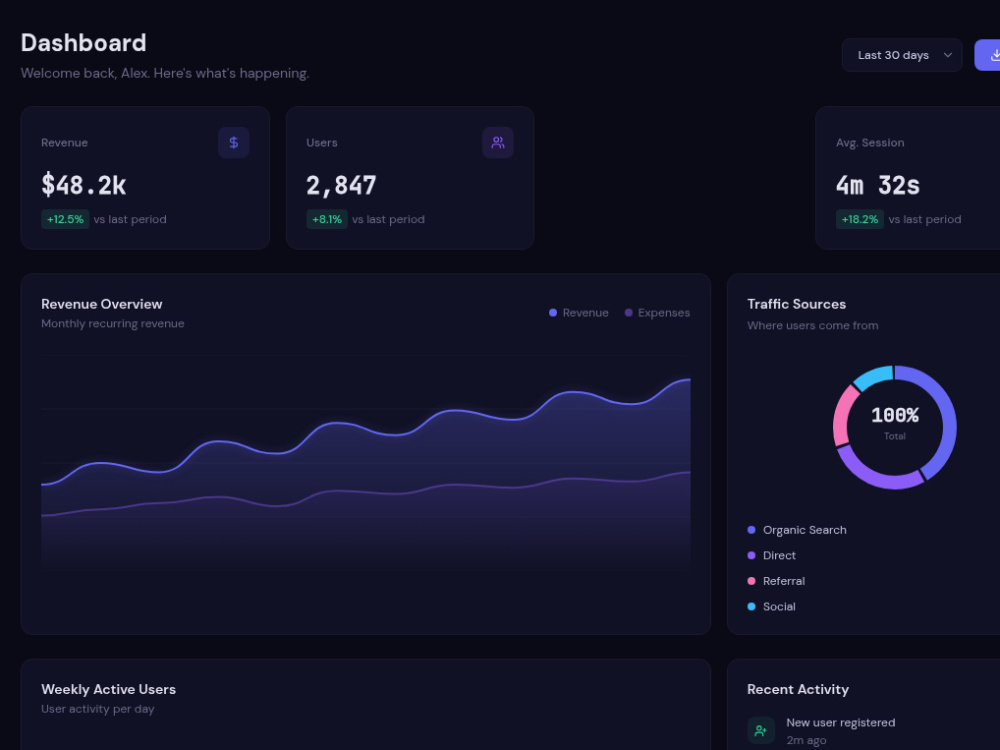Viewport: 1000px width, 750px height.
Task: Click the Dashboard page title
Action: point(84,43)
